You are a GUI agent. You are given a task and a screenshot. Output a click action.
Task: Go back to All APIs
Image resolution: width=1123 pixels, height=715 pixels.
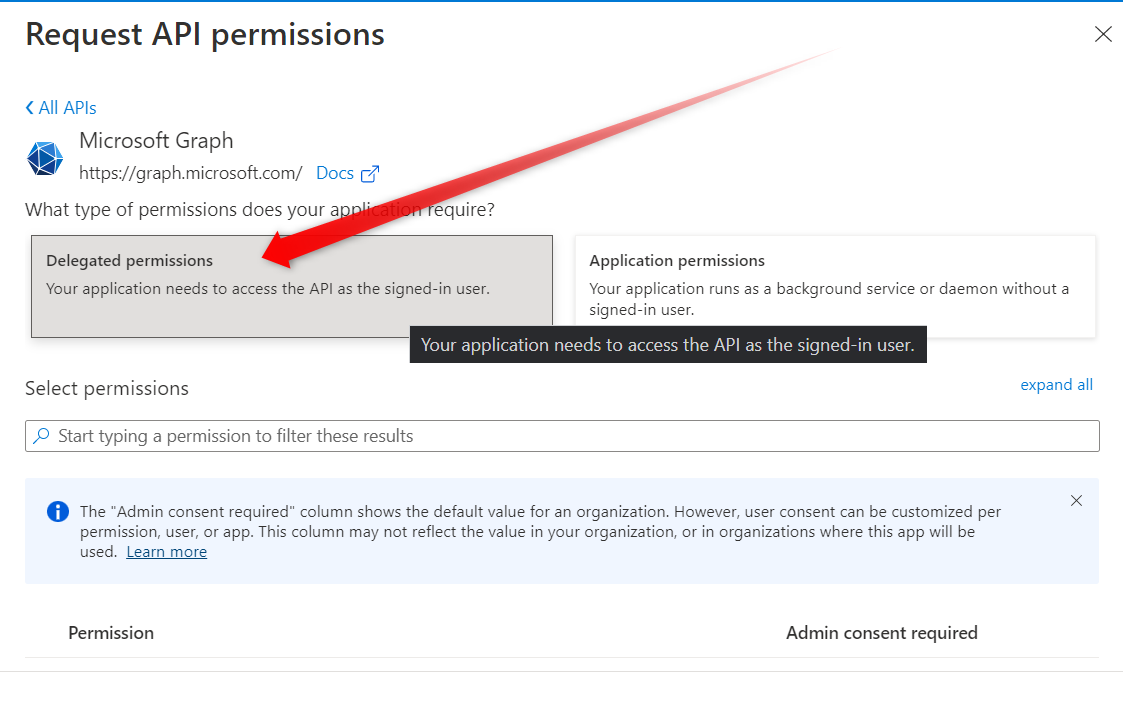click(x=67, y=108)
